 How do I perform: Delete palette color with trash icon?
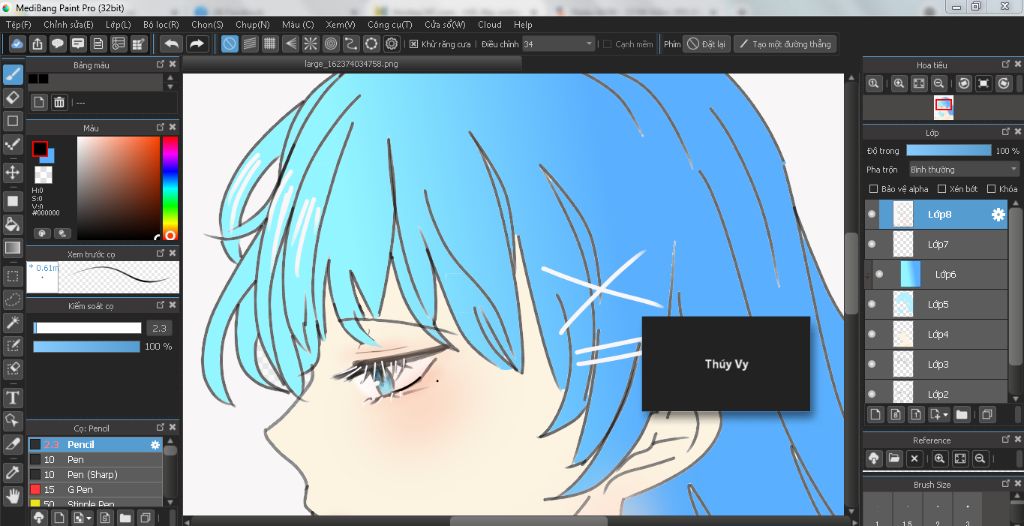coord(59,103)
